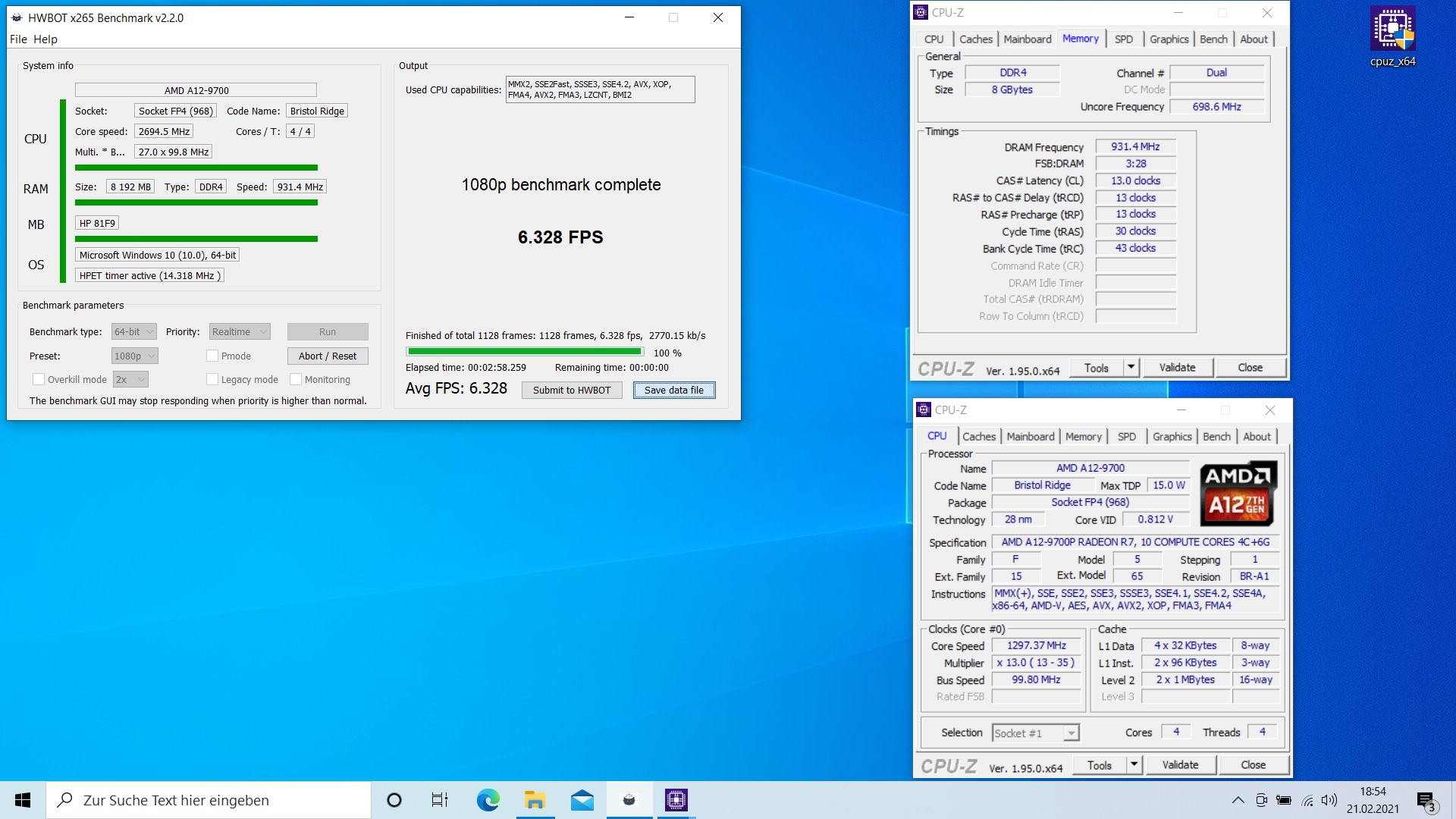Image resolution: width=1456 pixels, height=819 pixels.
Task: Open the notification center icon
Action: pos(1426,801)
